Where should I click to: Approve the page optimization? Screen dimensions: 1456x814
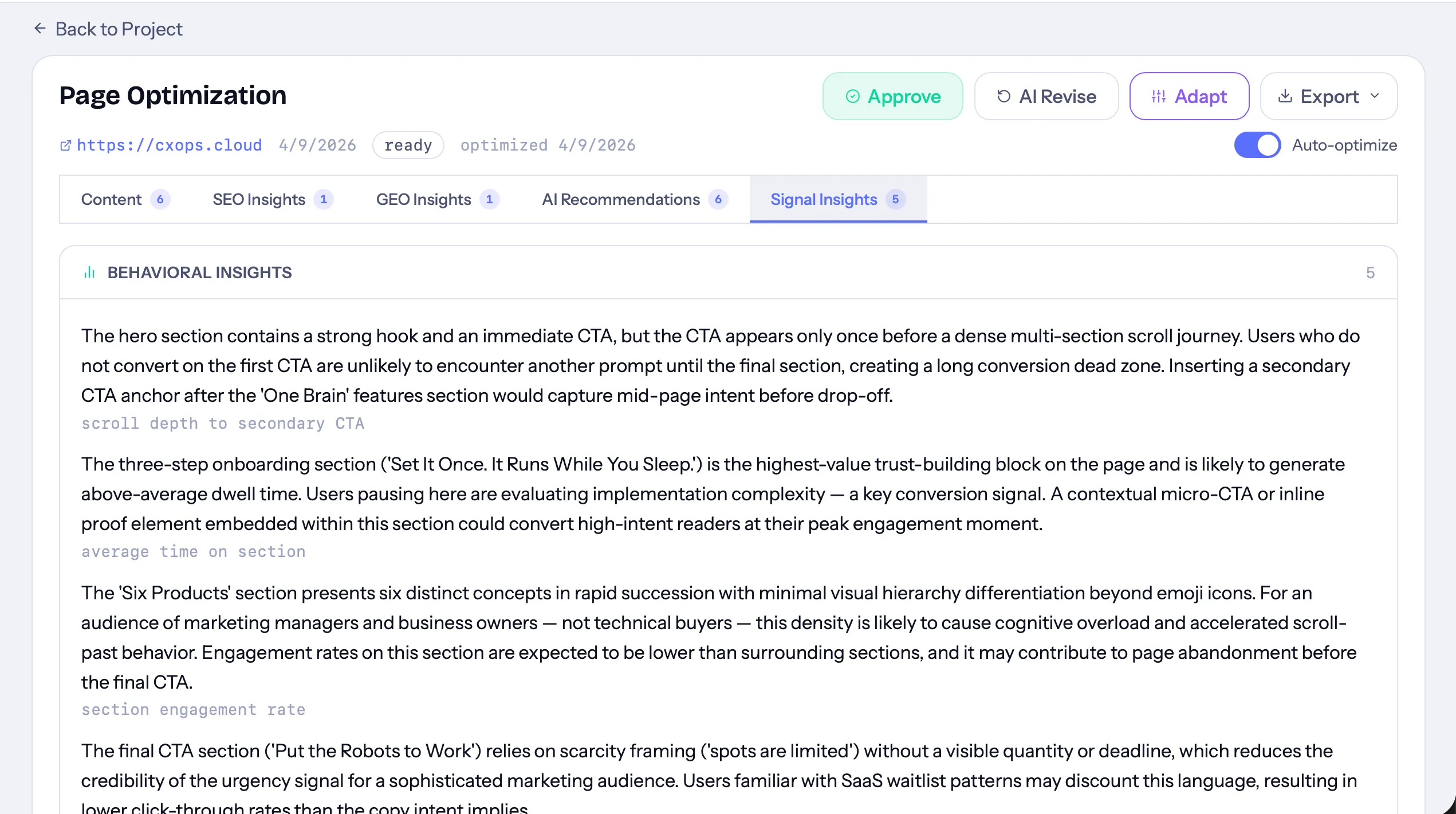tap(892, 96)
